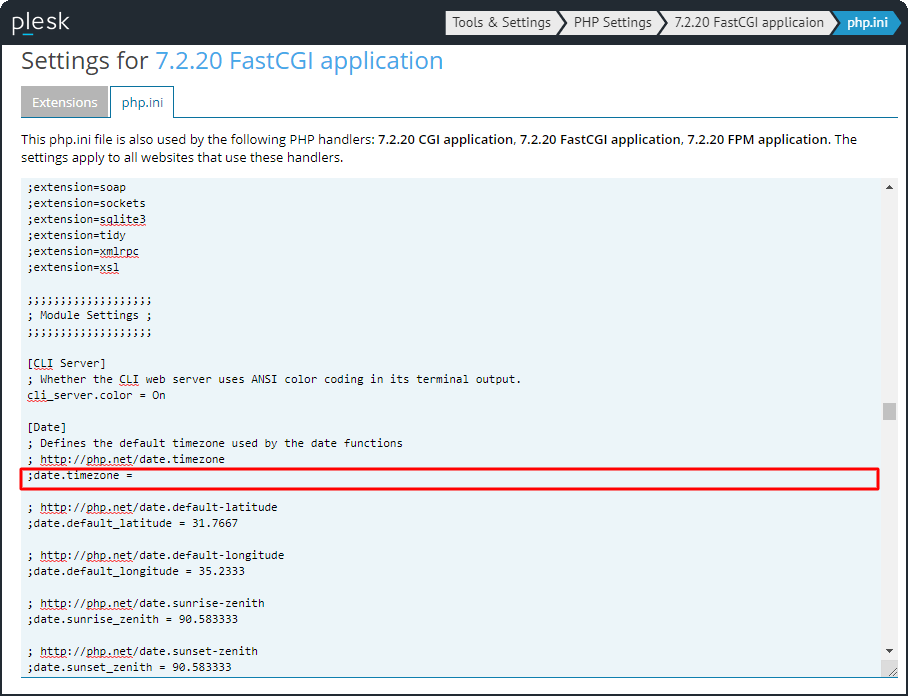Click the editor scrollbar down arrow
908x696 pixels.
[889, 651]
